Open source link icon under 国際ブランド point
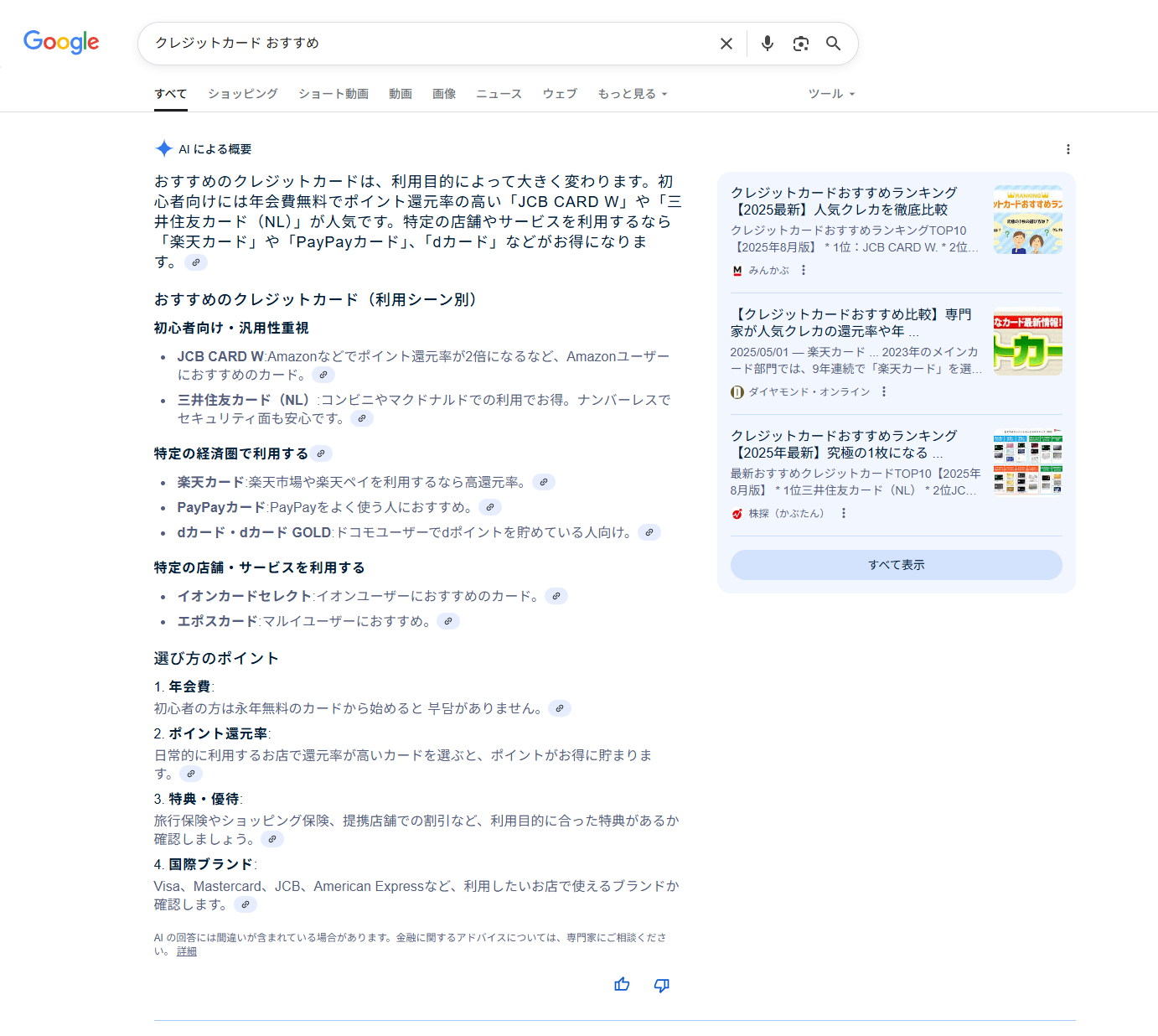1158x1036 pixels. pyautogui.click(x=245, y=904)
